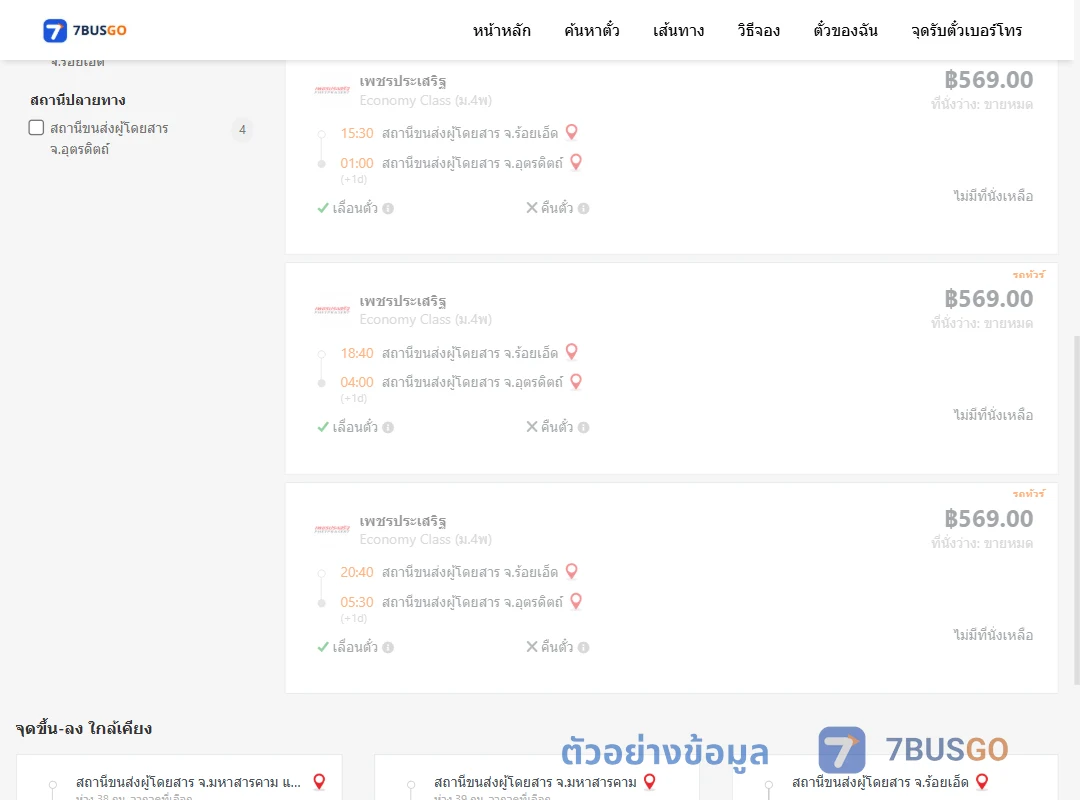Open map pin for 01:00 Uttaradit arrival
Screen dimensions: 1080x800
(x=577, y=162)
